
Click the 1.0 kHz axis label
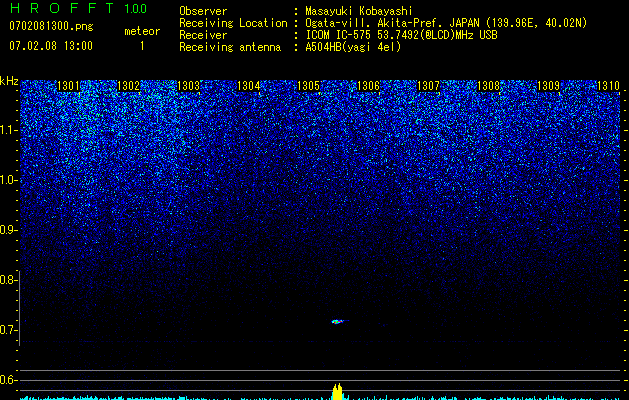coord(7,180)
